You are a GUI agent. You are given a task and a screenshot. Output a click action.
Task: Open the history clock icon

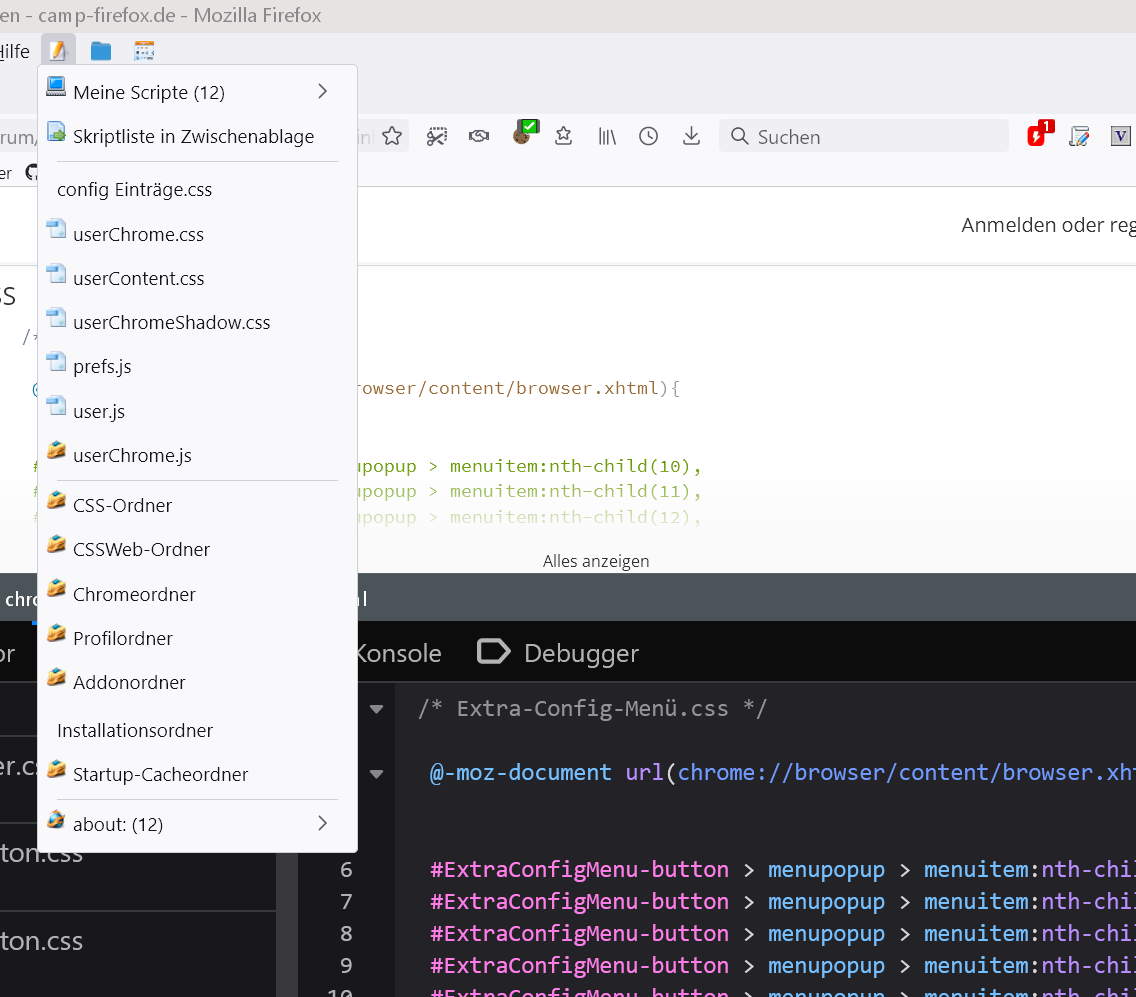point(649,136)
